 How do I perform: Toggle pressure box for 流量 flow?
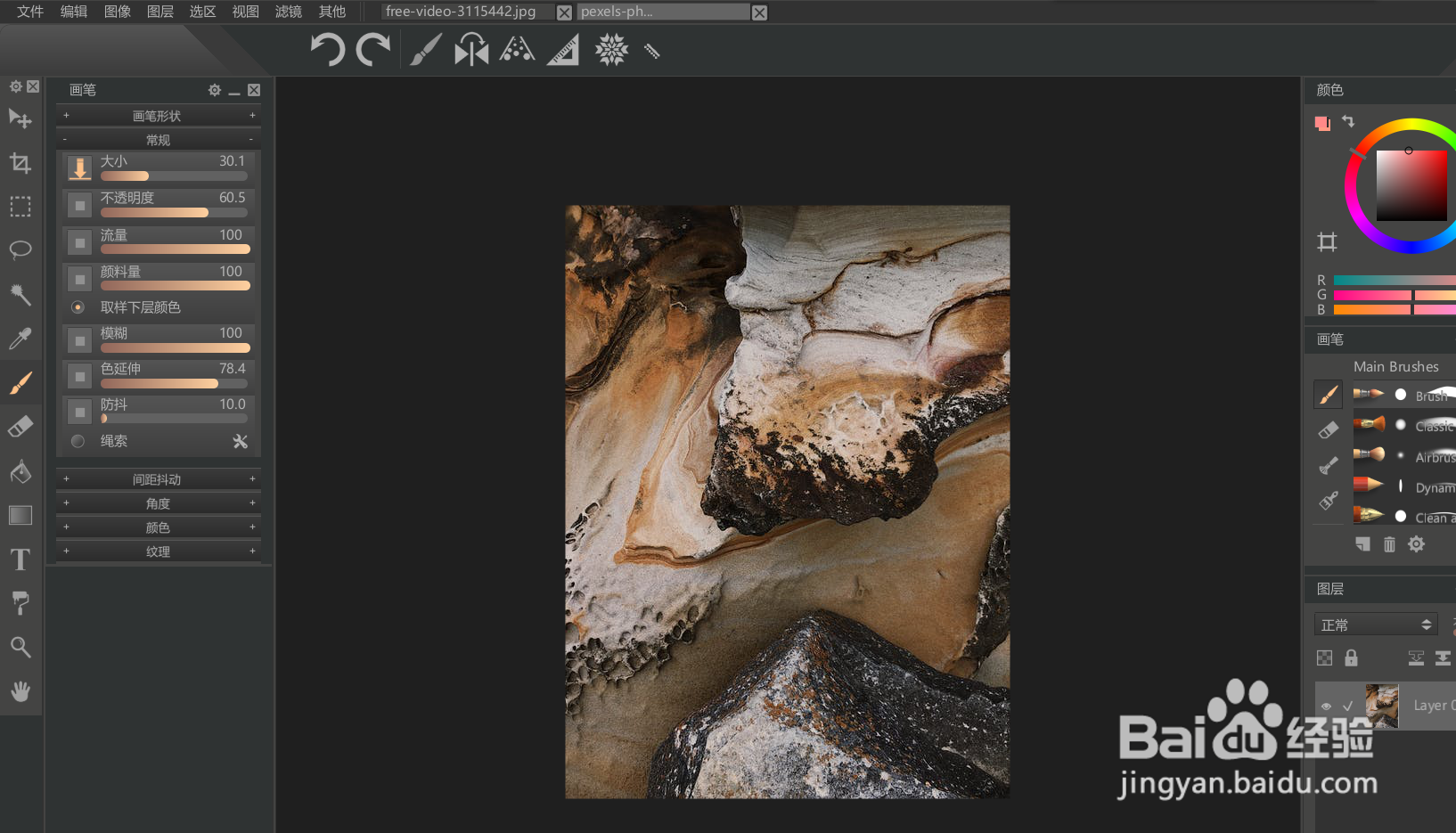coord(80,242)
